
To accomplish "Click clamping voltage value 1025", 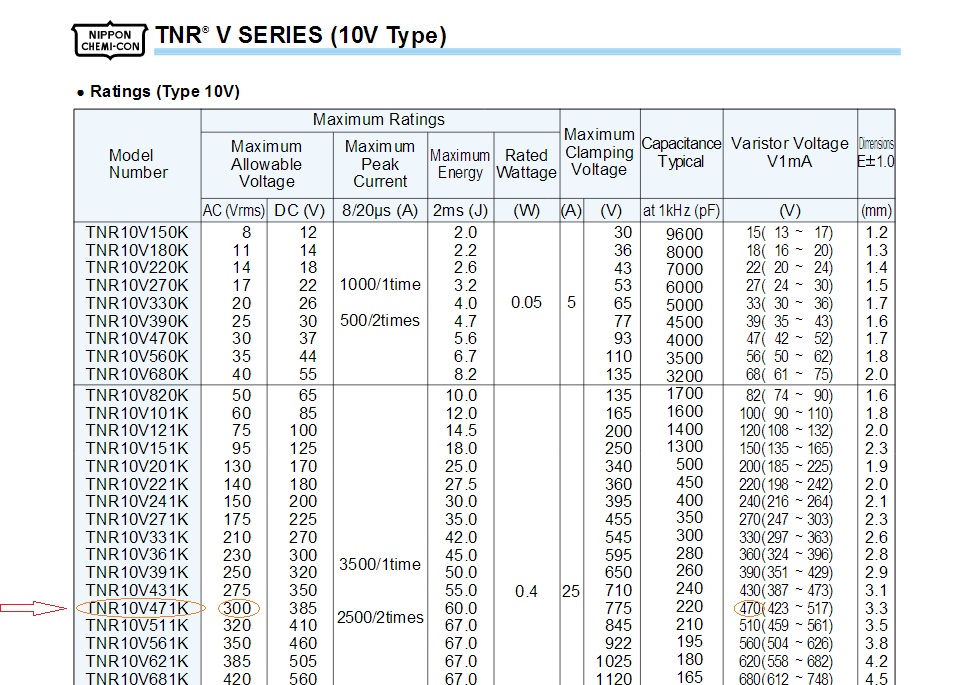I will (x=614, y=661).
